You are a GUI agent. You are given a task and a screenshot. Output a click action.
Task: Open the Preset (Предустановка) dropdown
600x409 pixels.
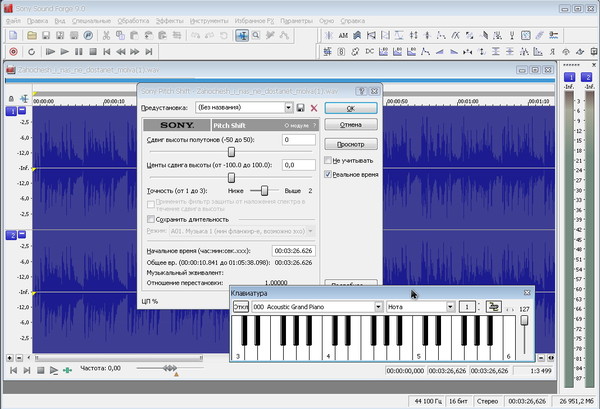pos(289,108)
